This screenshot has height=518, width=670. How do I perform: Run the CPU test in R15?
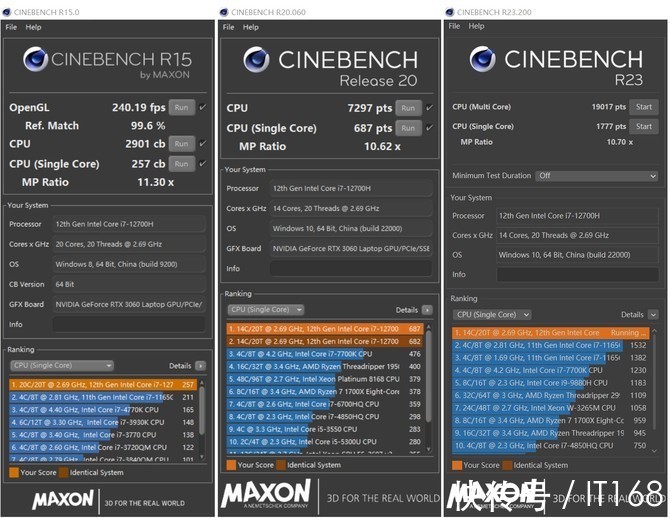pos(182,144)
